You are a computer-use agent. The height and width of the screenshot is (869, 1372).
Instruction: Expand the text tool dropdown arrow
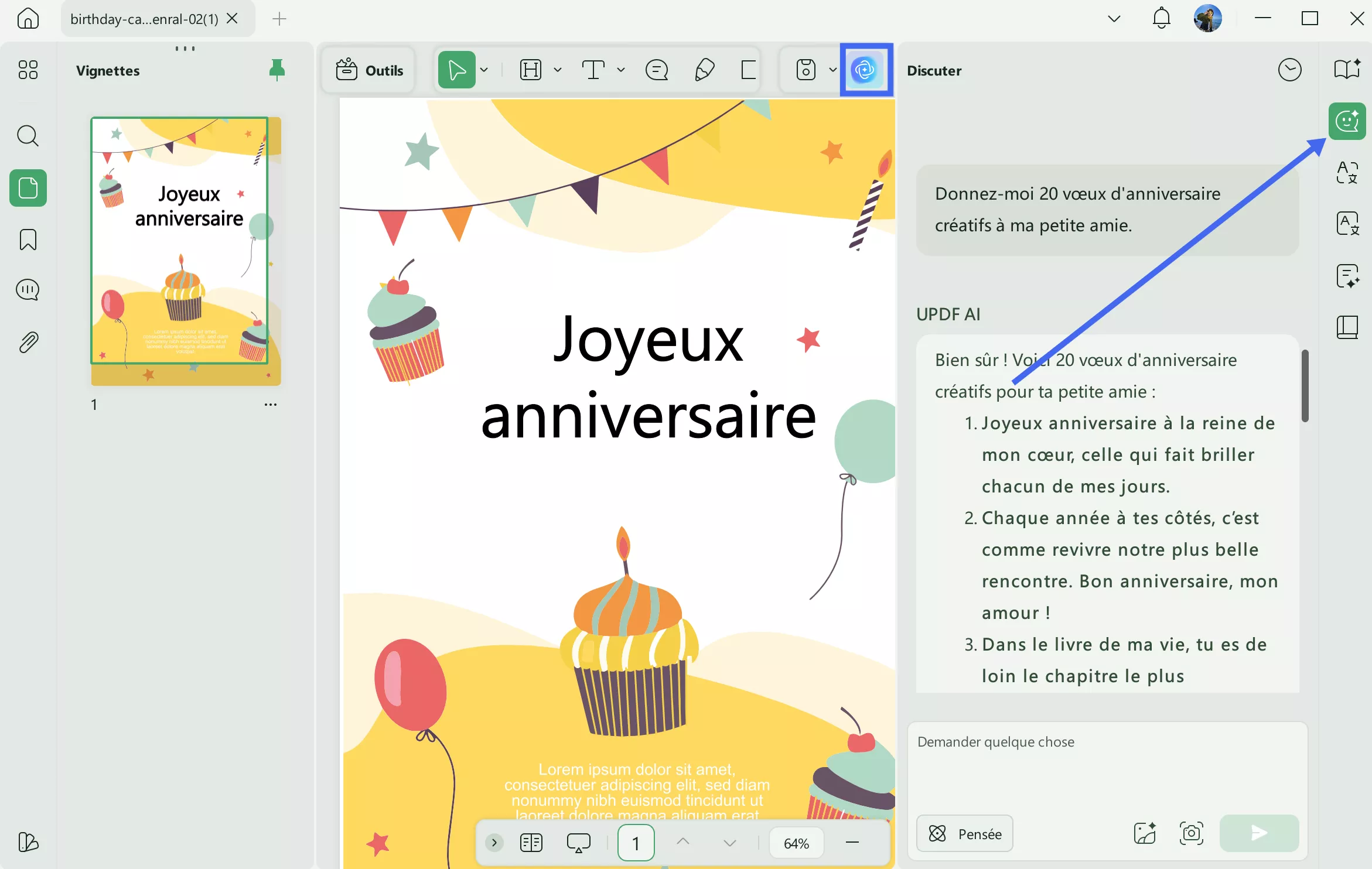click(x=621, y=70)
